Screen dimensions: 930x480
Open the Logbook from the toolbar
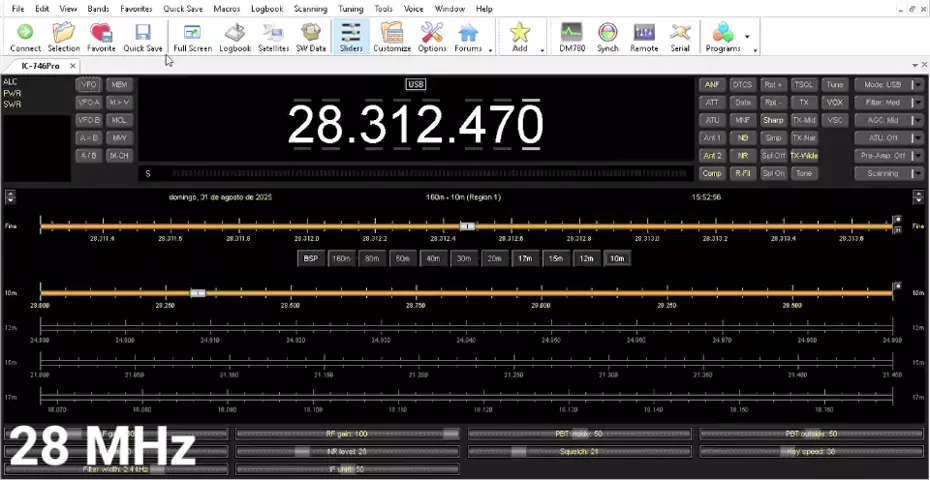pyautogui.click(x=235, y=37)
